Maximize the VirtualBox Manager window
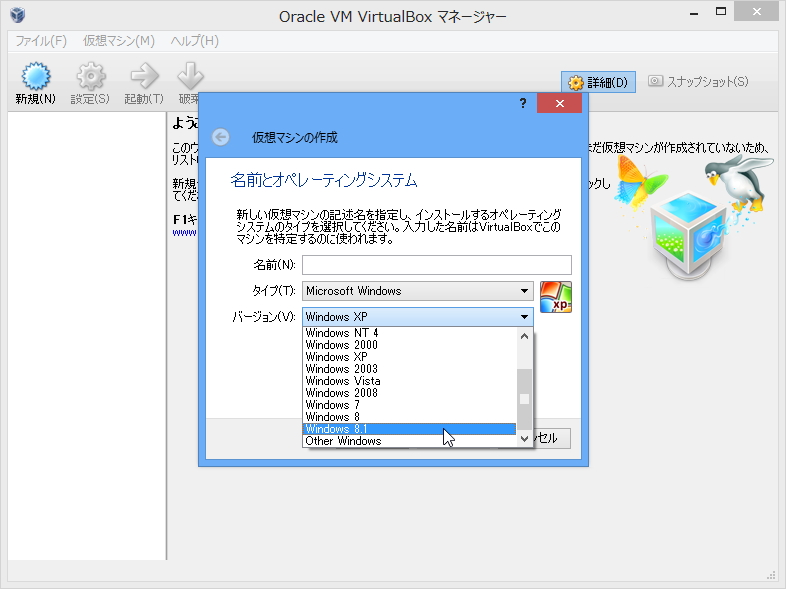The width and height of the screenshot is (786, 589). pos(721,12)
